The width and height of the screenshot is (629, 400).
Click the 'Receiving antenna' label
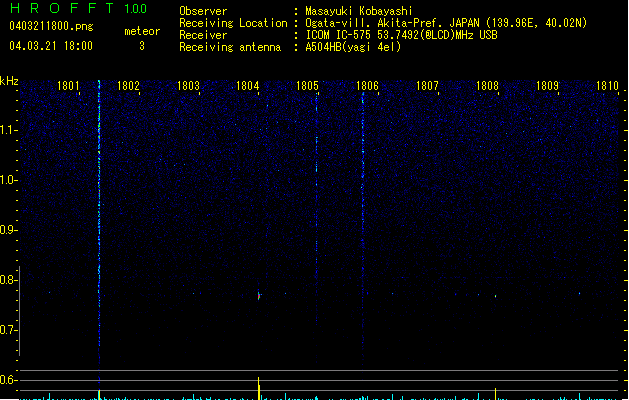[x=230, y=47]
